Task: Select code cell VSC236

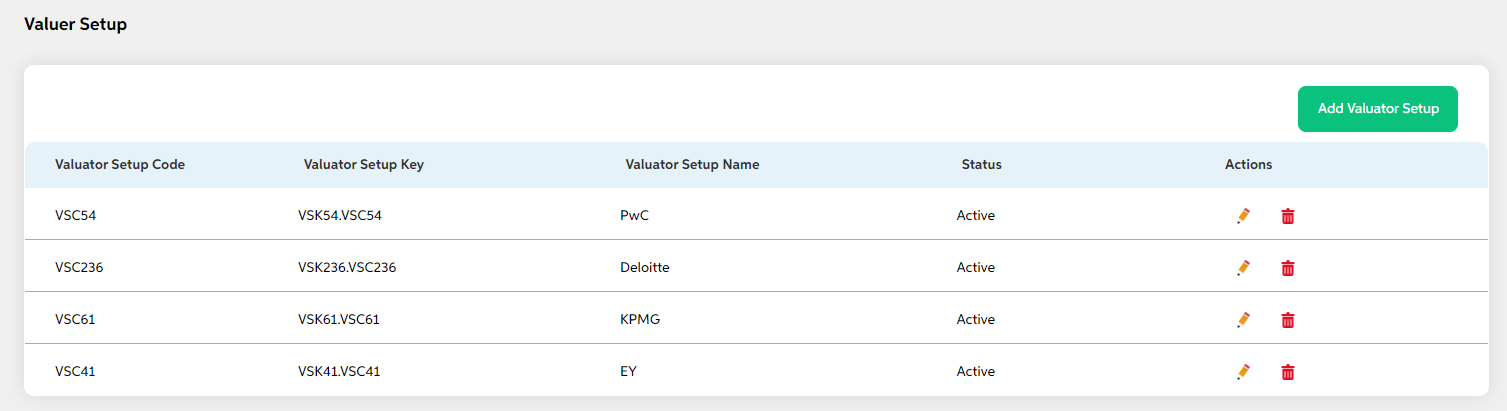Action: pyautogui.click(x=79, y=267)
